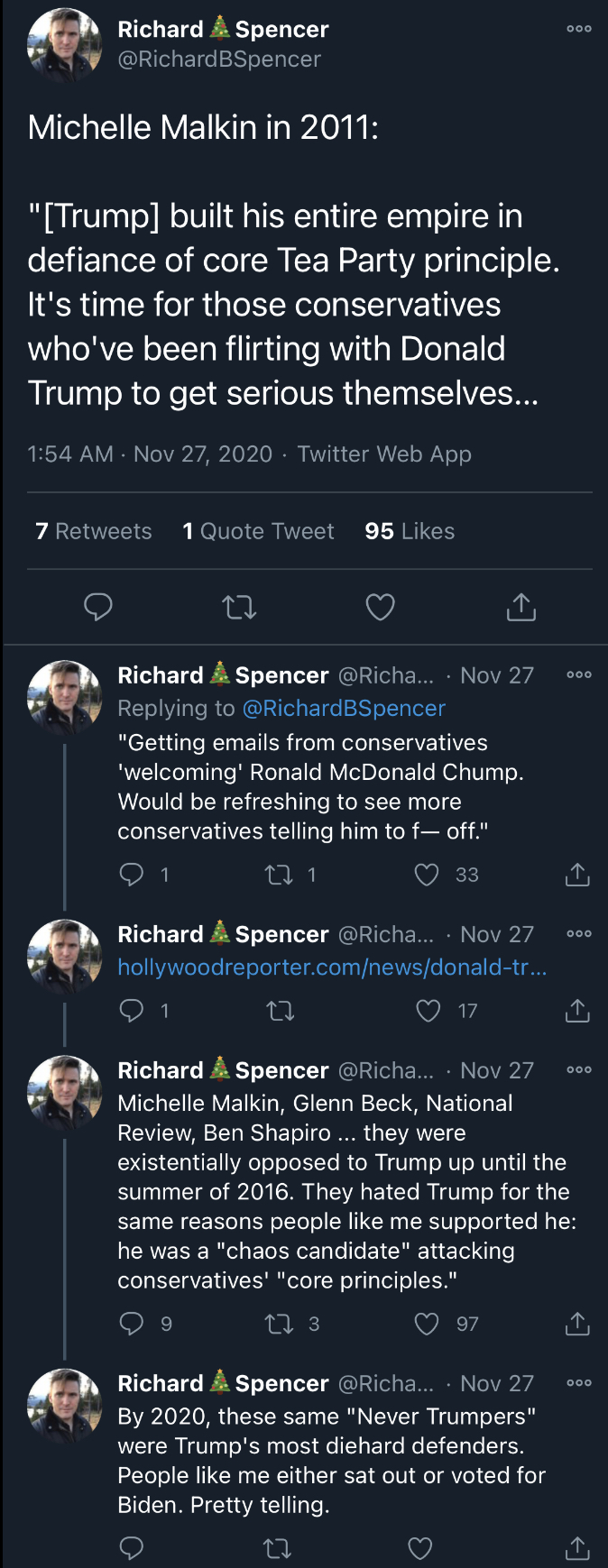The width and height of the screenshot is (608, 1568).
Task: Share the main tweet via share icon
Action: [520, 607]
